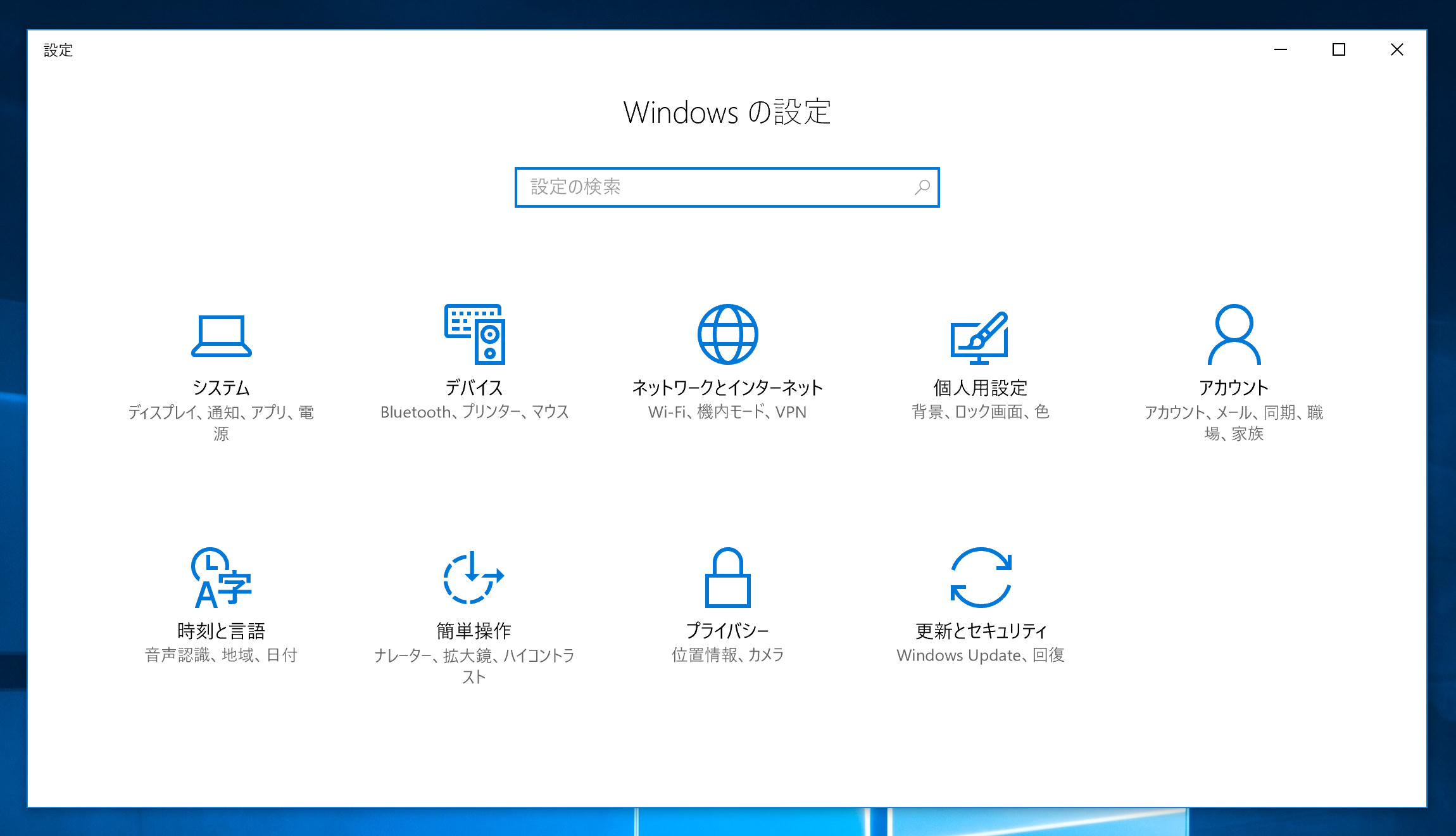Viewport: 1456px width, 836px height.
Task: Select the プライバシー title text
Action: [x=727, y=631]
